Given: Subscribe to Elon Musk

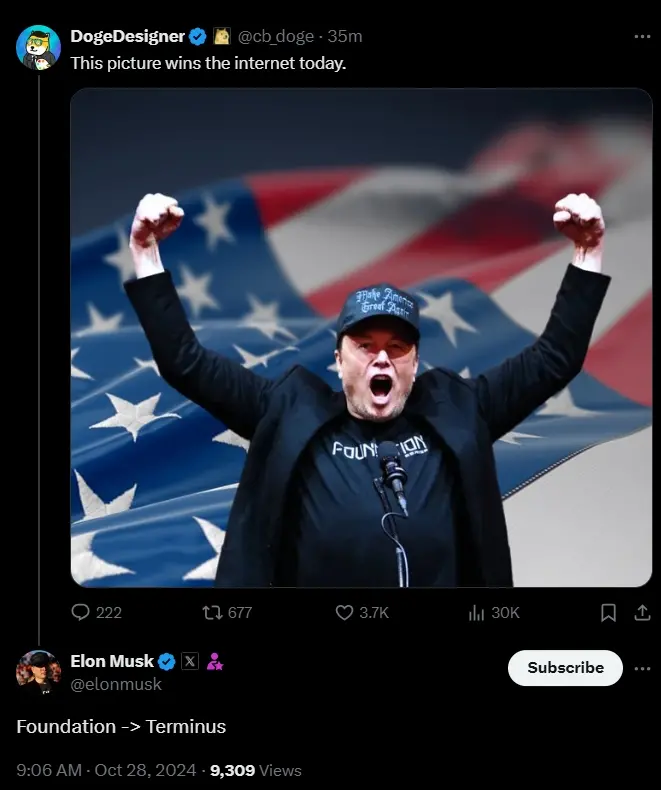Looking at the screenshot, I should tap(565, 667).
